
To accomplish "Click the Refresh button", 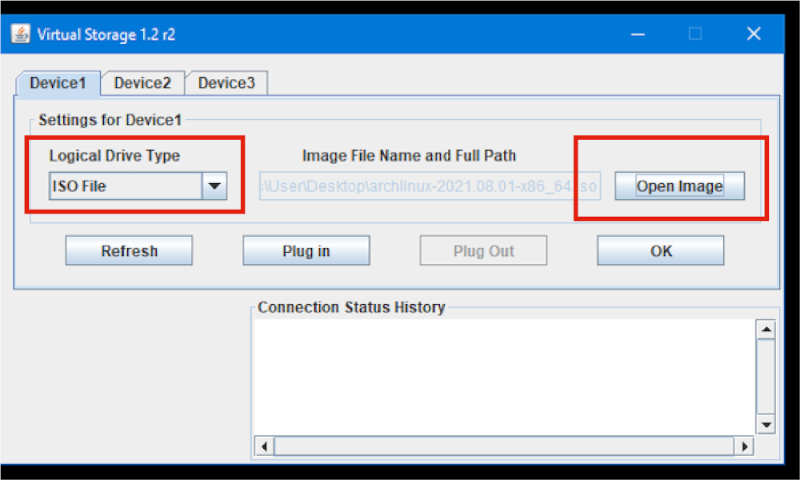I will point(129,251).
